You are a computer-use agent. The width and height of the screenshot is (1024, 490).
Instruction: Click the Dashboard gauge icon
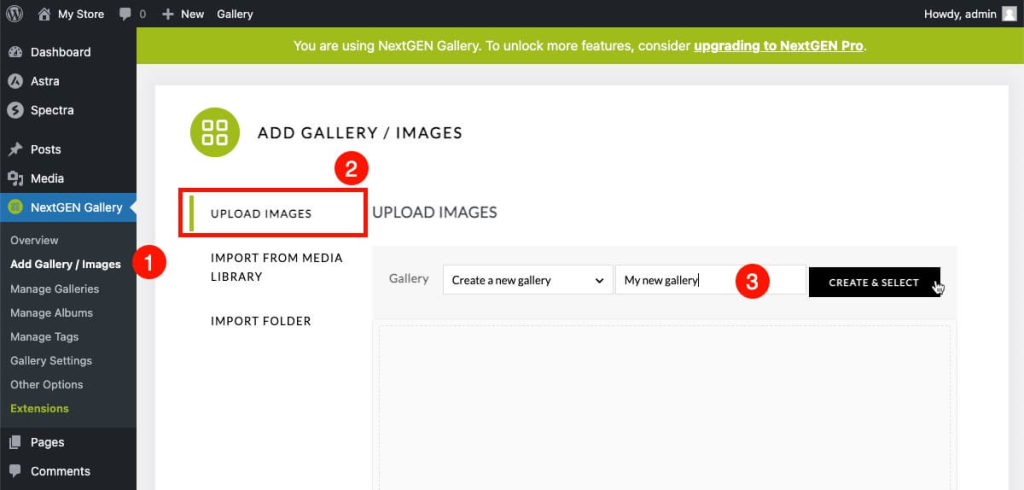click(15, 52)
